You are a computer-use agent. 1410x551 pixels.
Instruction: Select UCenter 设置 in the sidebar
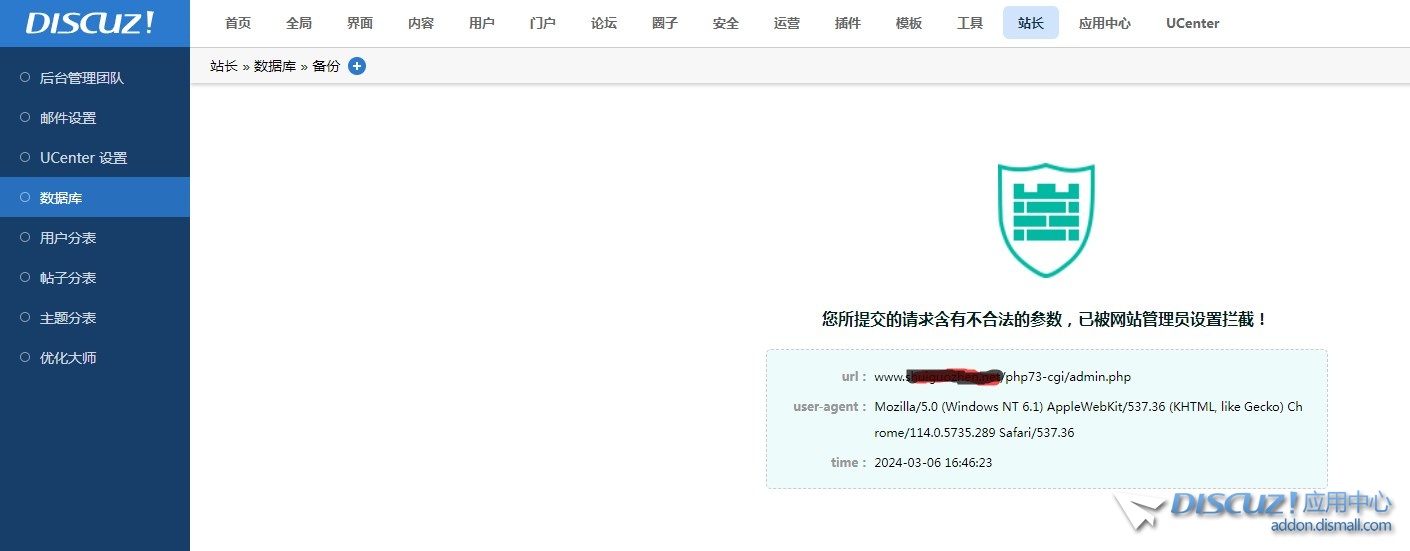pyautogui.click(x=84, y=158)
